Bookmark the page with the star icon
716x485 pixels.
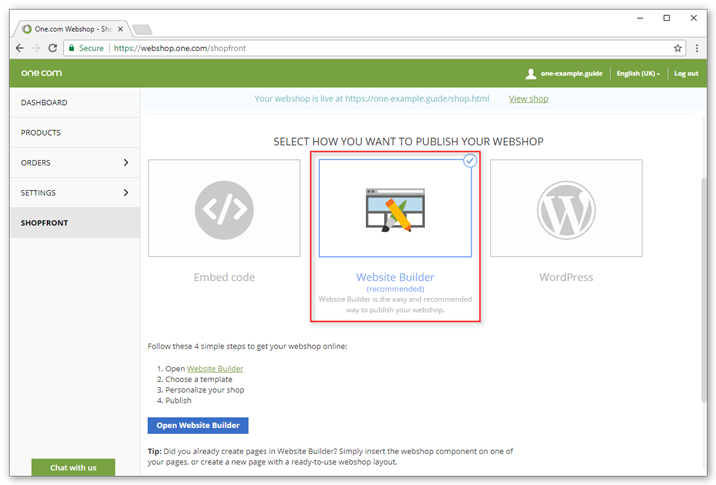(678, 48)
